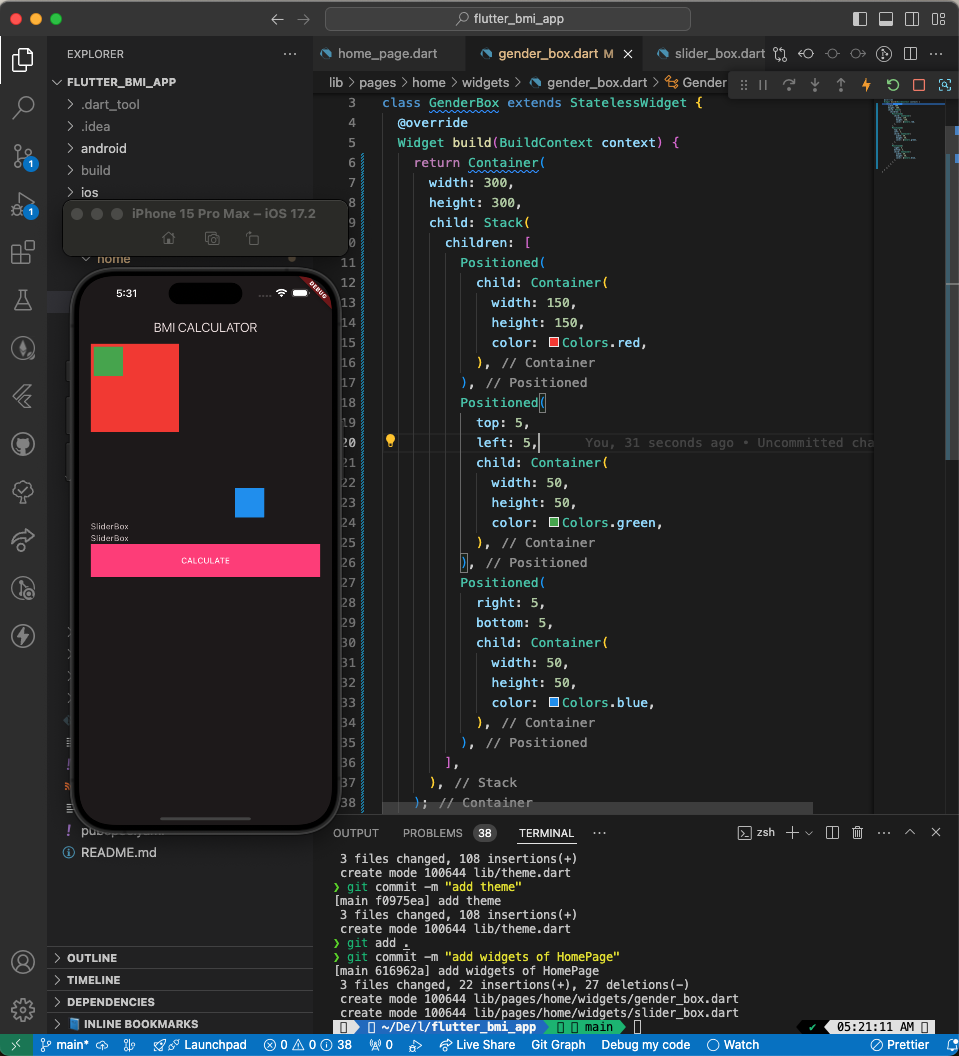Split the editor right
The width and height of the screenshot is (959, 1056).
click(x=911, y=54)
